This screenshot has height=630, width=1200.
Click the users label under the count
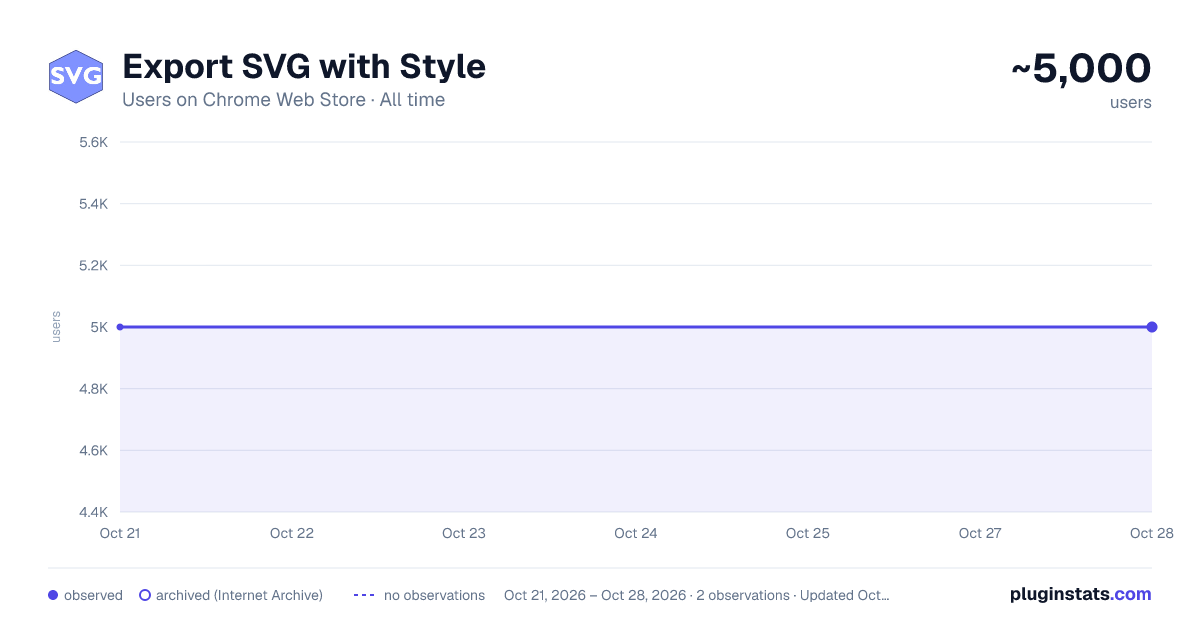[1131, 102]
